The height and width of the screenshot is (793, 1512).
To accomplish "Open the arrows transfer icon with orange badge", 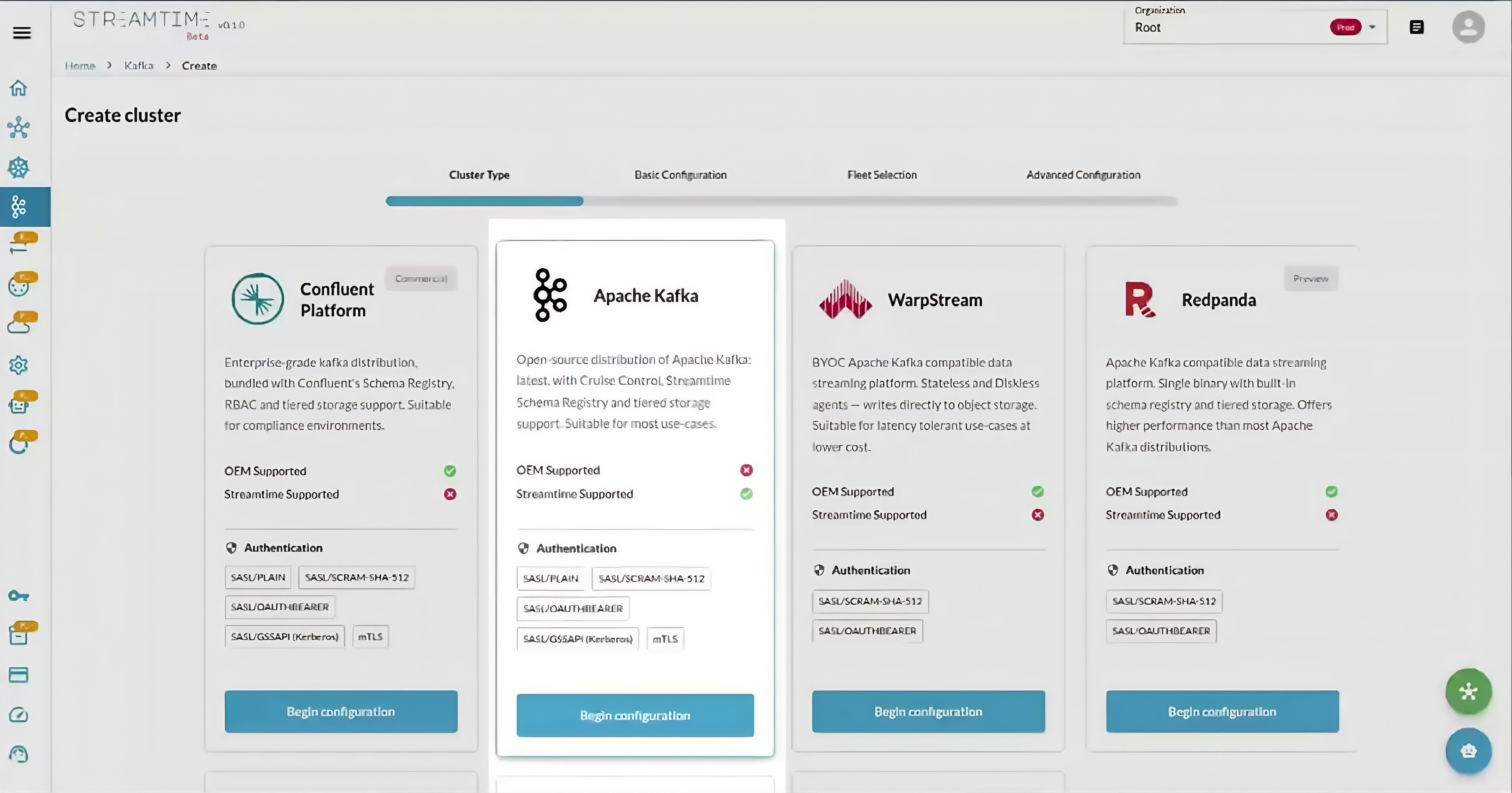I will click(x=23, y=242).
